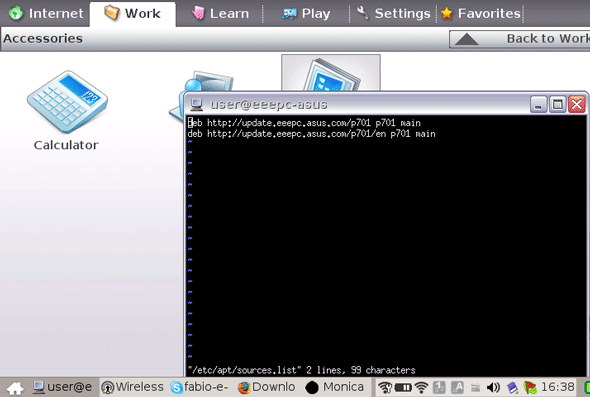
Task: Click first sources.list line ending 'p701 p701 main'
Action: (304, 123)
